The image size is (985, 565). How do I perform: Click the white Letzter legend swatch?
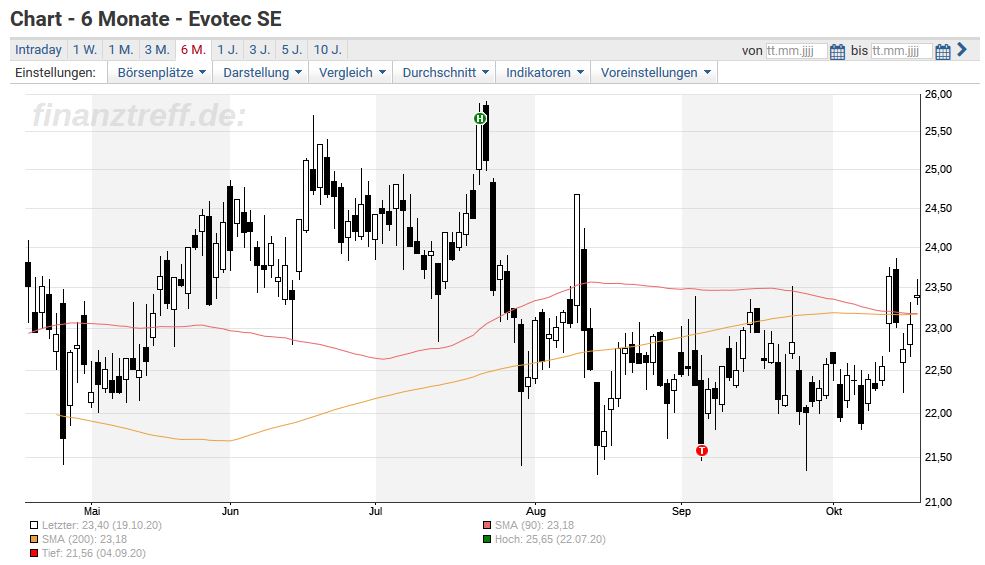[x=34, y=525]
